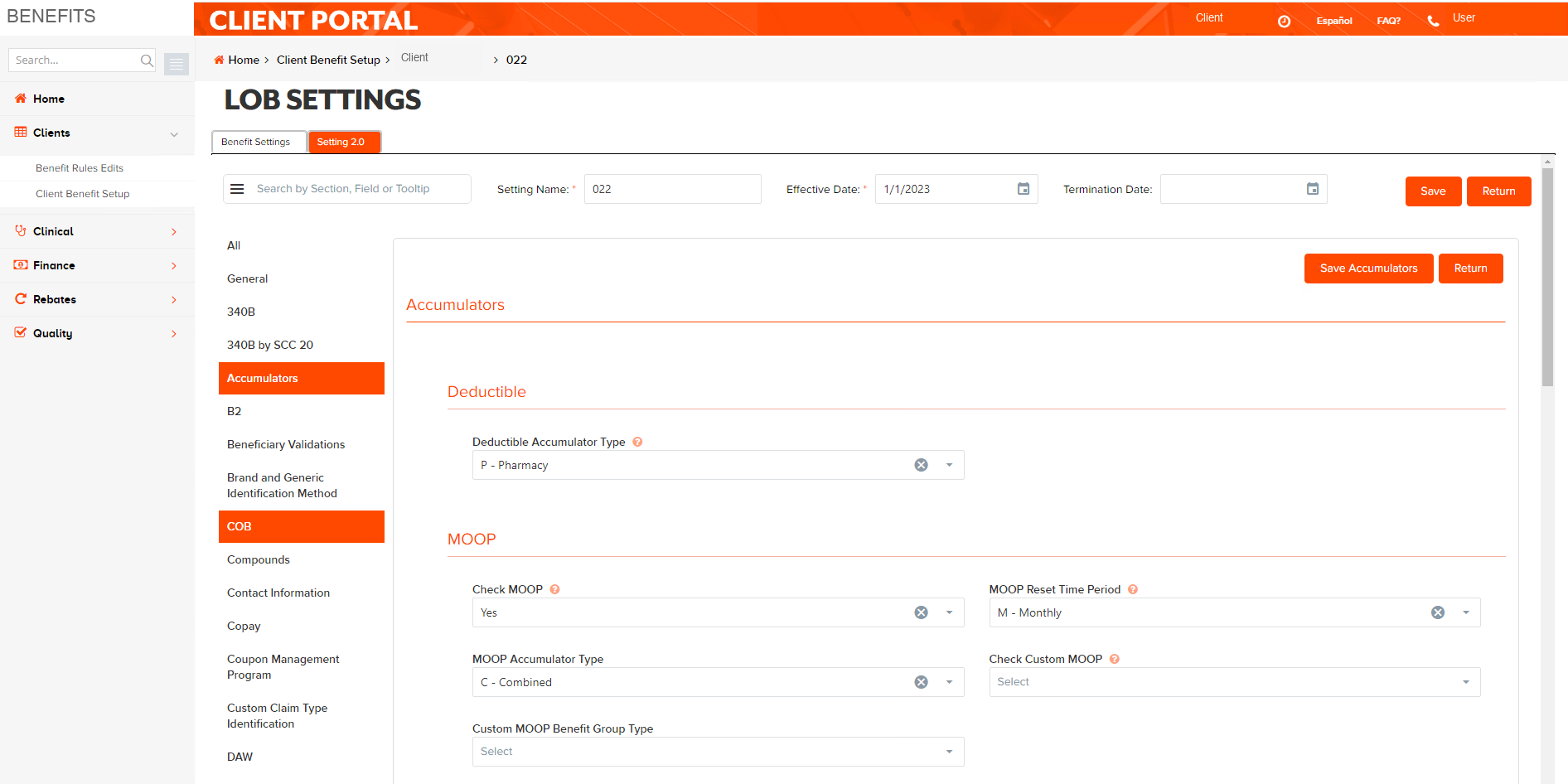Open the Check Custom MOOP dropdown
Viewport: 1568px width, 784px height.
pos(1234,682)
